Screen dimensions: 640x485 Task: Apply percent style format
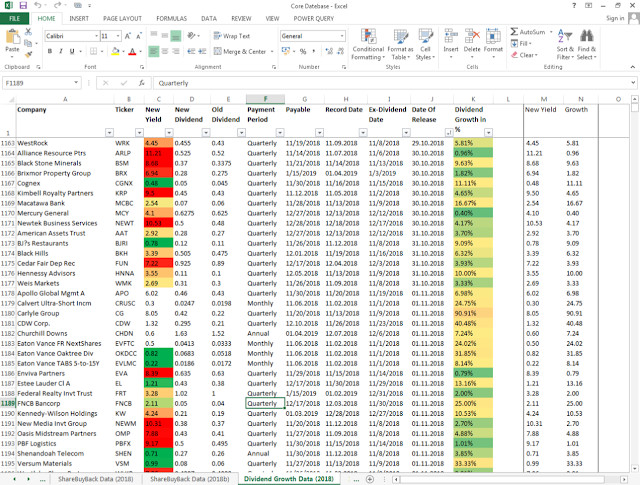303,51
